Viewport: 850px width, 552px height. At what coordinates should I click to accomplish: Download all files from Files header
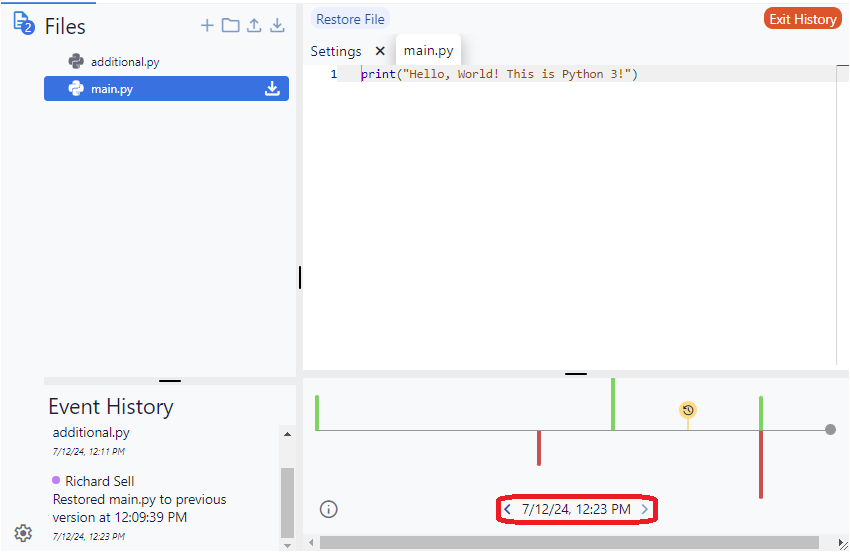pos(277,26)
